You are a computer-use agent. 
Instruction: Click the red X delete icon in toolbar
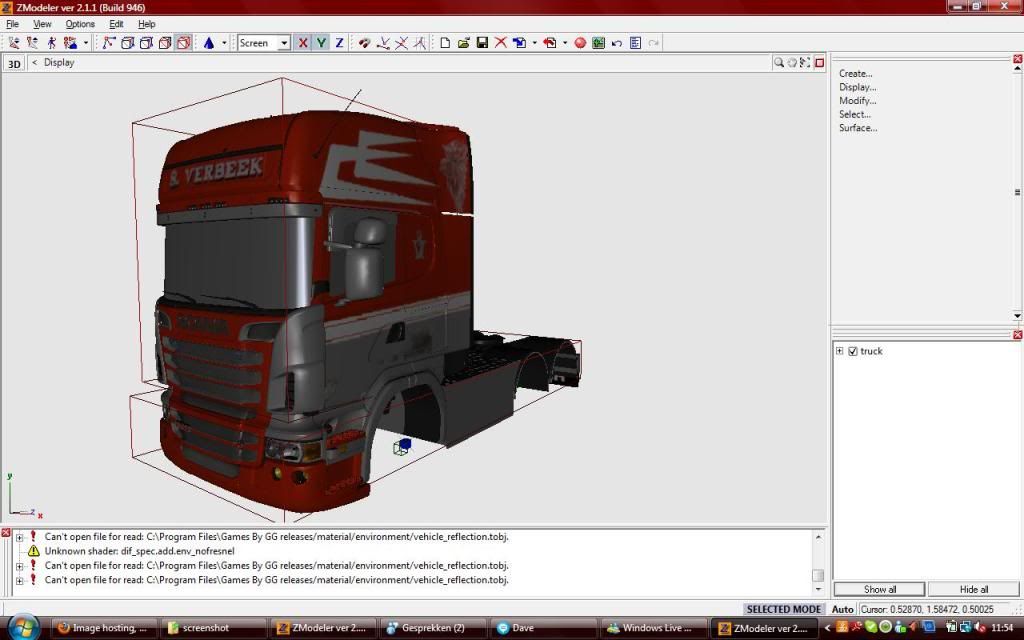tap(500, 43)
